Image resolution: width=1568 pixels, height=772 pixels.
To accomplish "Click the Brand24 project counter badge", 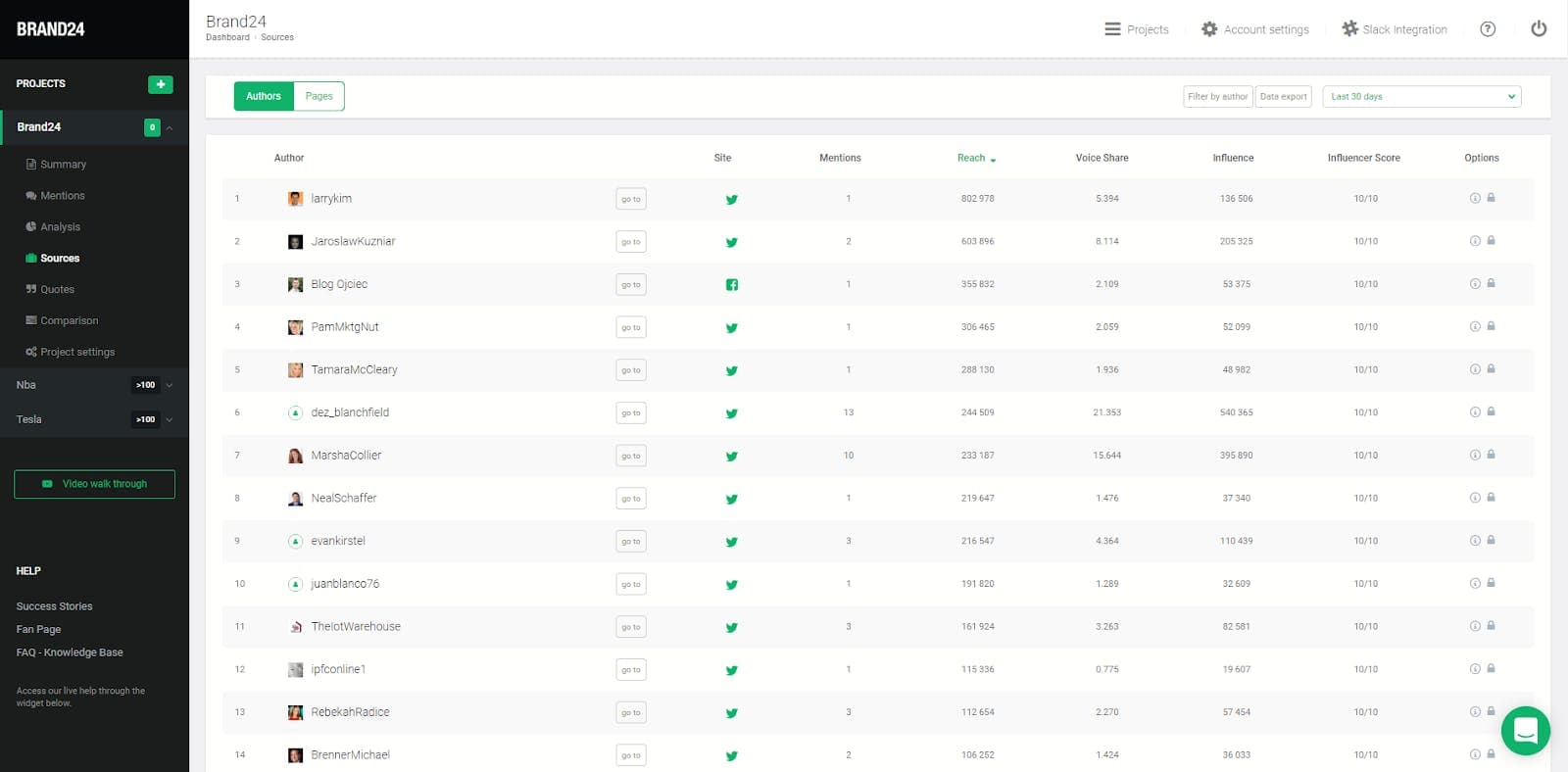I will (152, 127).
